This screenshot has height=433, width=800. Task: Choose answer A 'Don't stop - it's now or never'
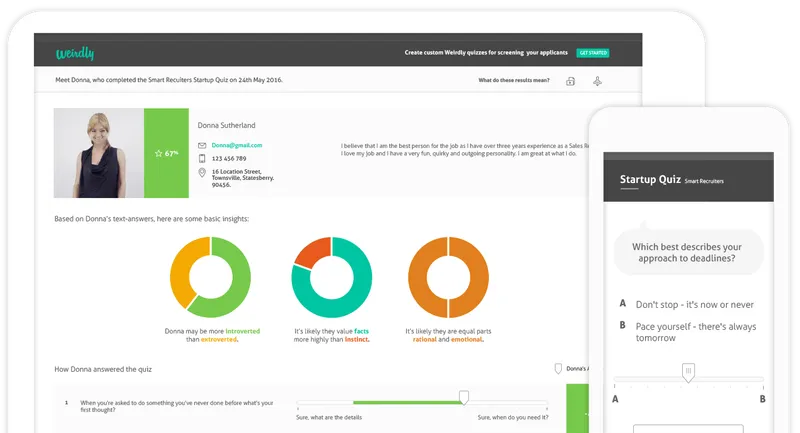pos(694,305)
